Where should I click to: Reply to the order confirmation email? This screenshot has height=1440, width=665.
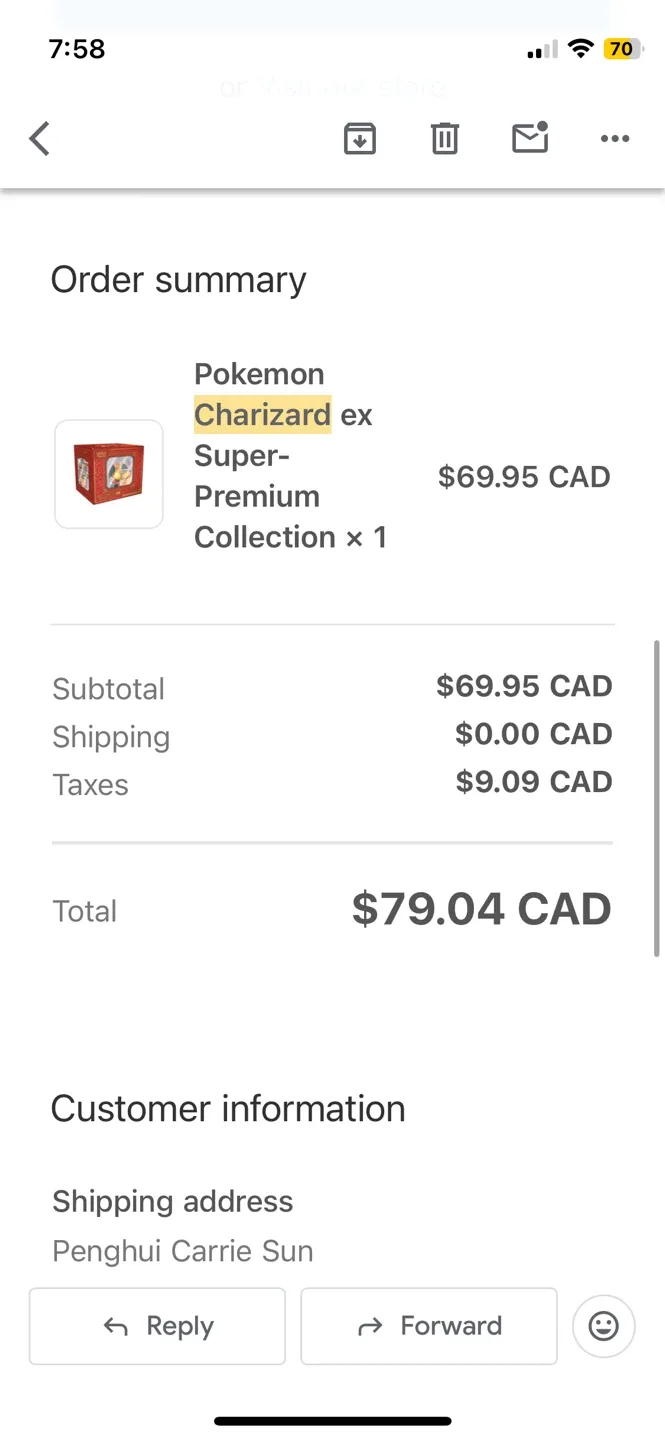coord(157,1326)
